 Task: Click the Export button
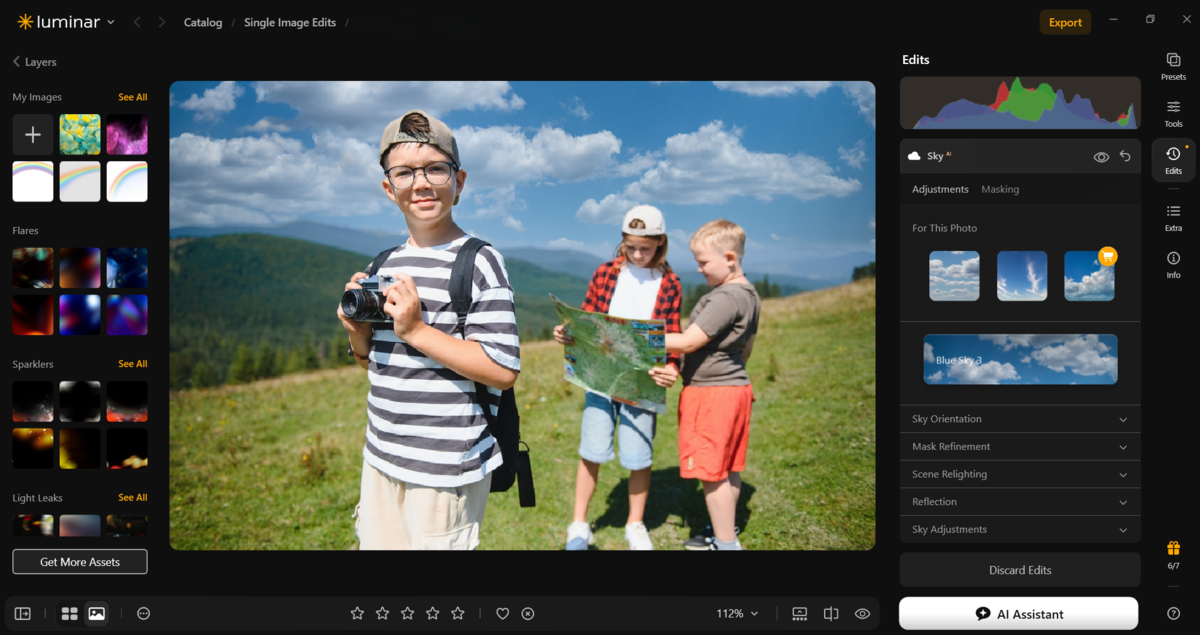1065,22
